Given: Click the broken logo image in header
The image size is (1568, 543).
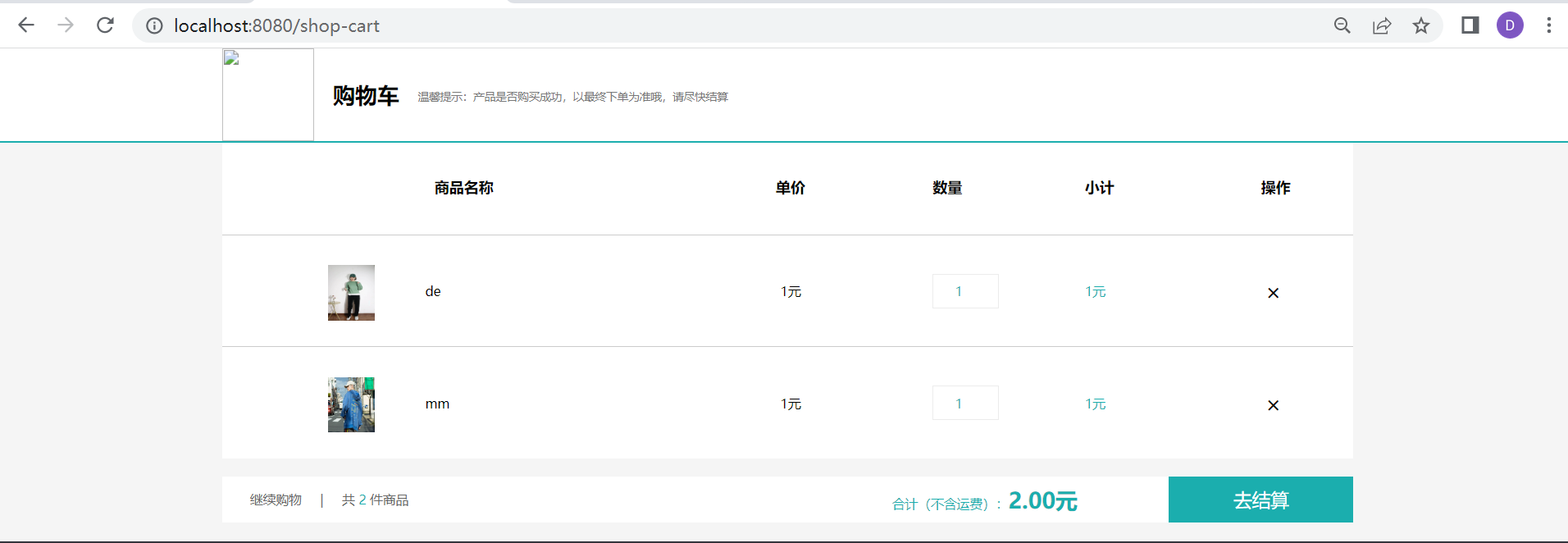Looking at the screenshot, I should [268, 94].
